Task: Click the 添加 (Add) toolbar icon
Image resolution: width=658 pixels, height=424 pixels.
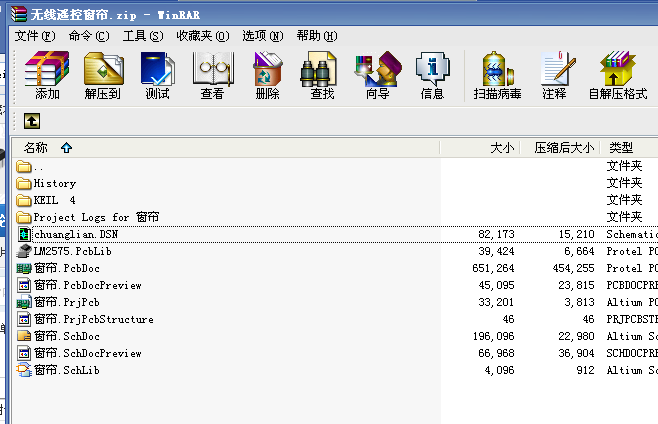Action: (47, 68)
